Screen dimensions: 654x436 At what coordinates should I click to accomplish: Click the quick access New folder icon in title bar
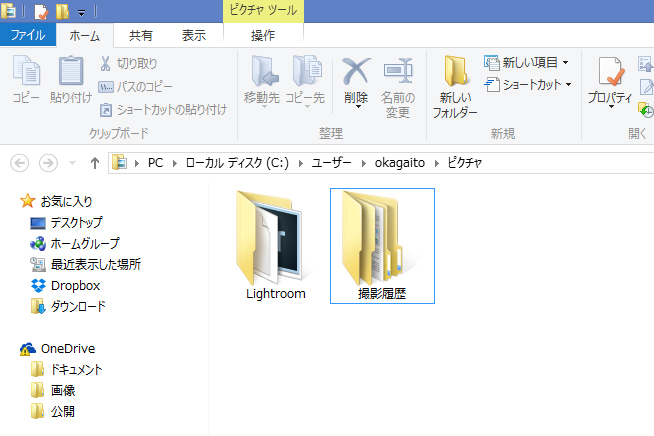tap(62, 12)
